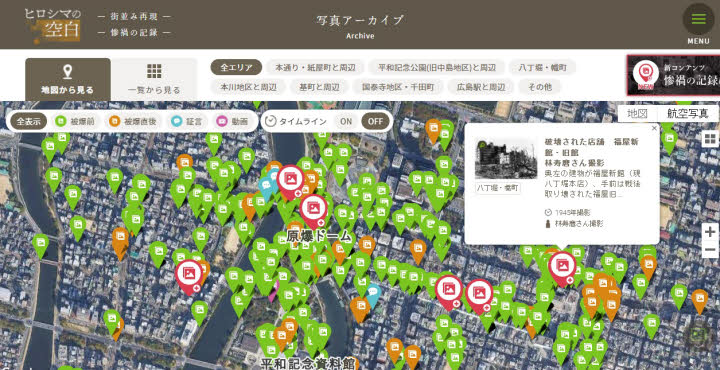Viewport: 720px width, 370px height.
Task: Click blue testimony marker near the river
Action: click(373, 294)
